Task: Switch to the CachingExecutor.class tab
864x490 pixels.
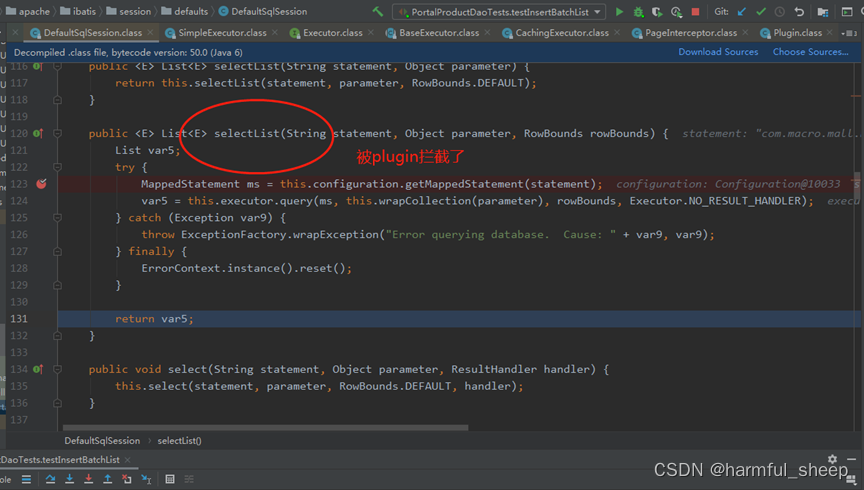Action: 561,33
